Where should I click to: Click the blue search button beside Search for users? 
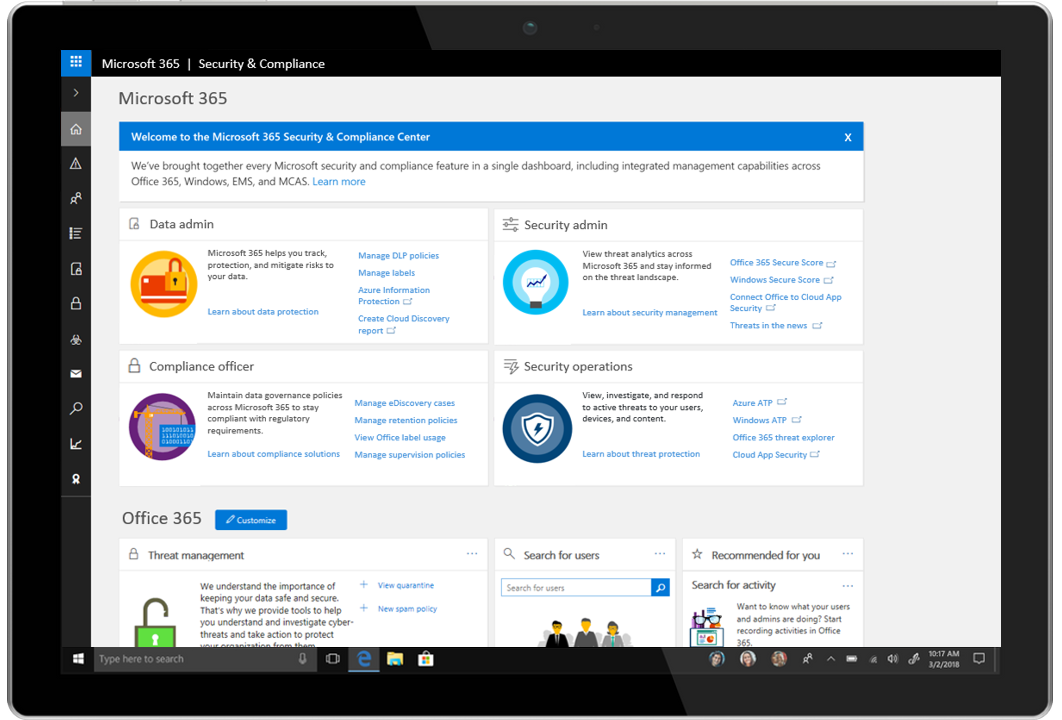(660, 587)
